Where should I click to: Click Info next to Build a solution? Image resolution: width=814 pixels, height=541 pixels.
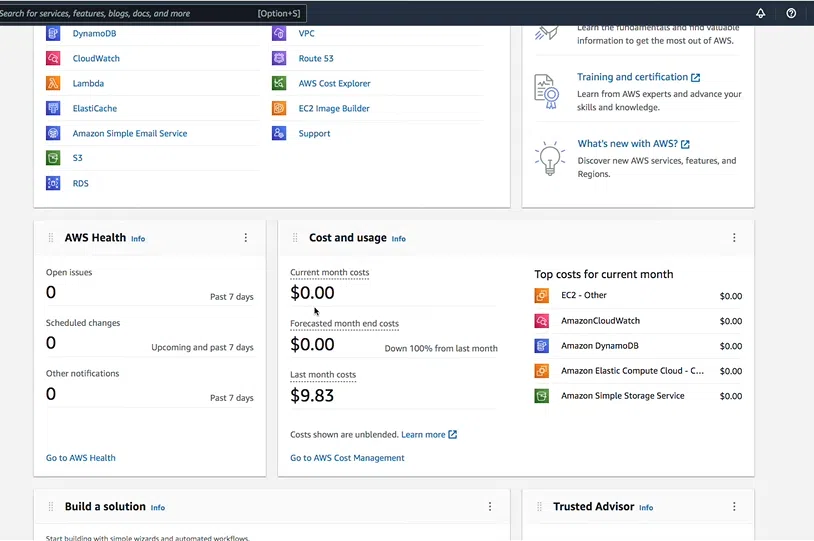point(158,508)
